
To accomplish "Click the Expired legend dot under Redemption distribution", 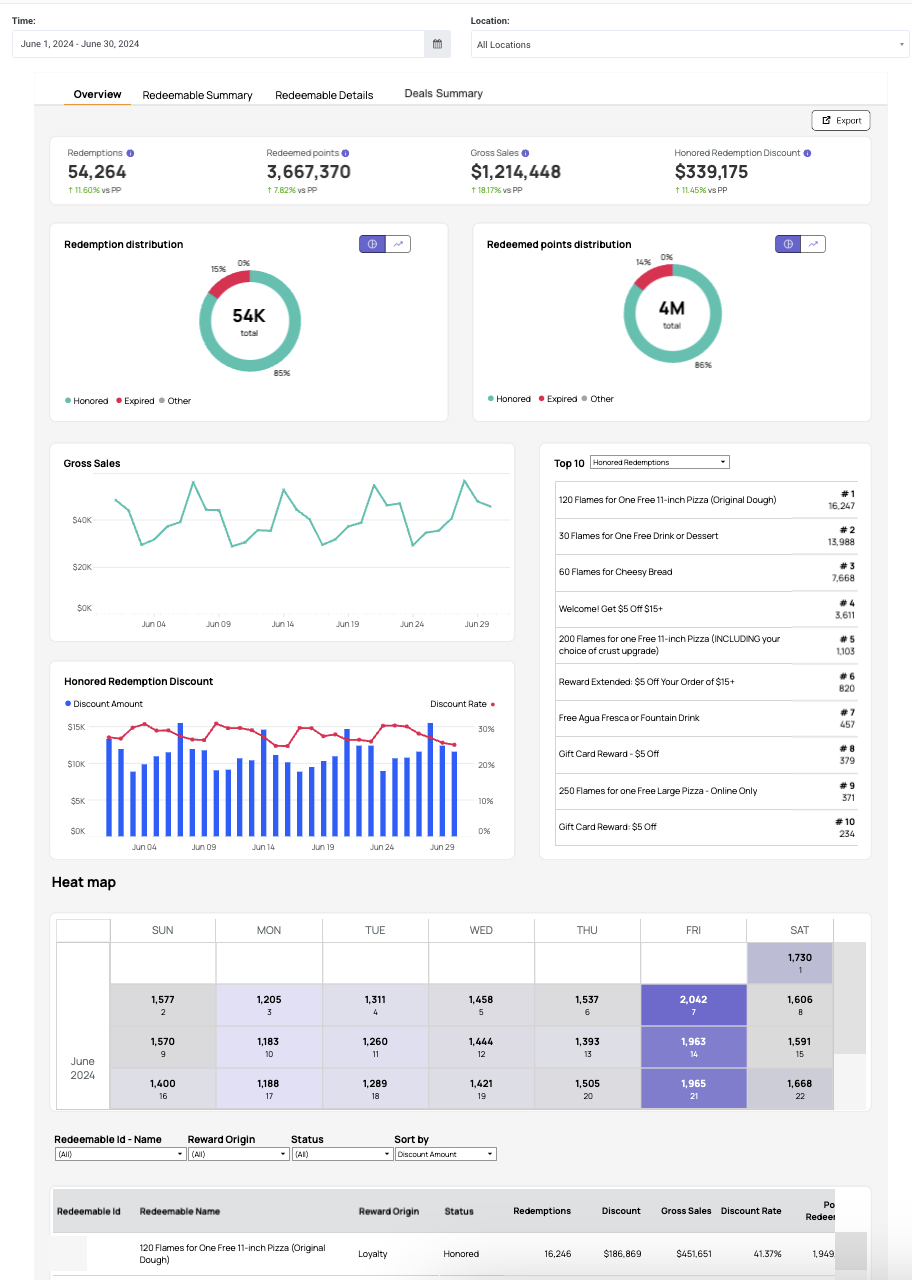I will click(x=119, y=401).
